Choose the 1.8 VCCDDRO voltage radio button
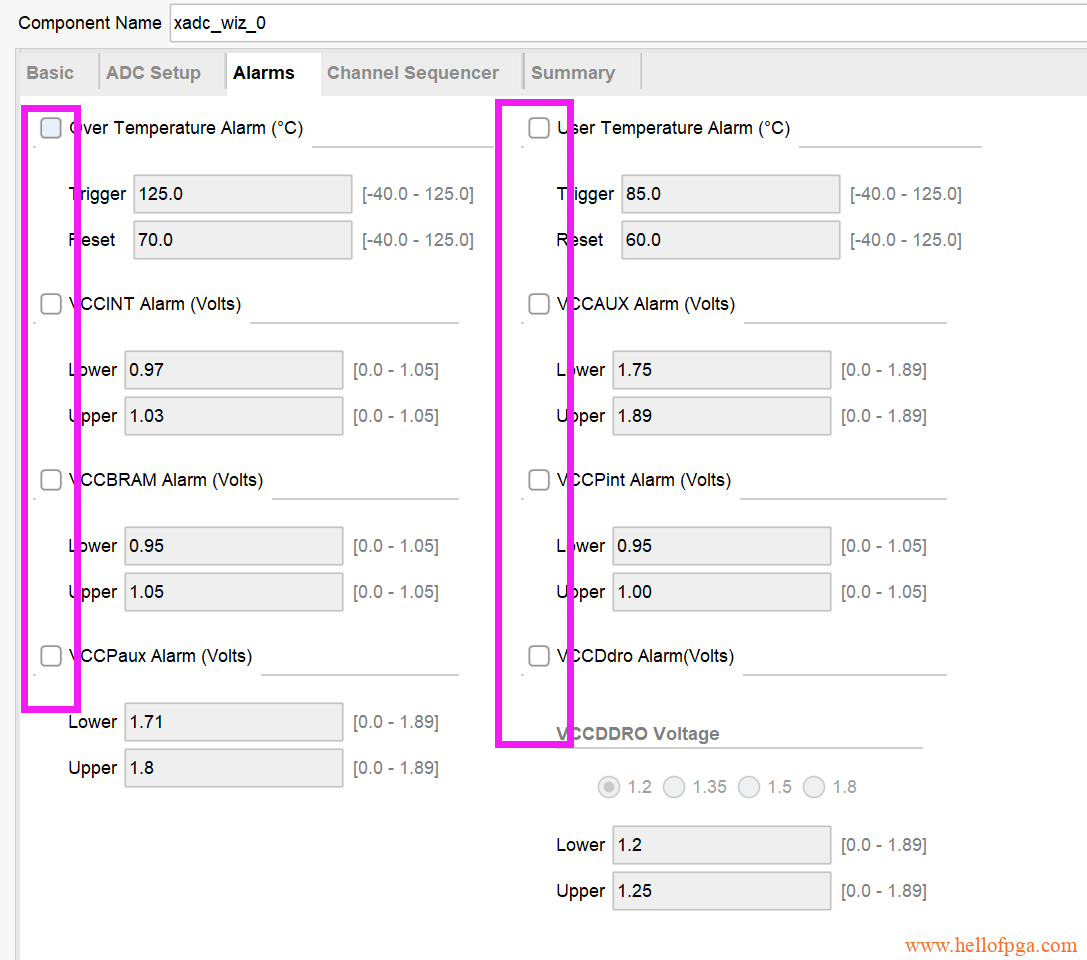The image size is (1087, 960). (814, 787)
